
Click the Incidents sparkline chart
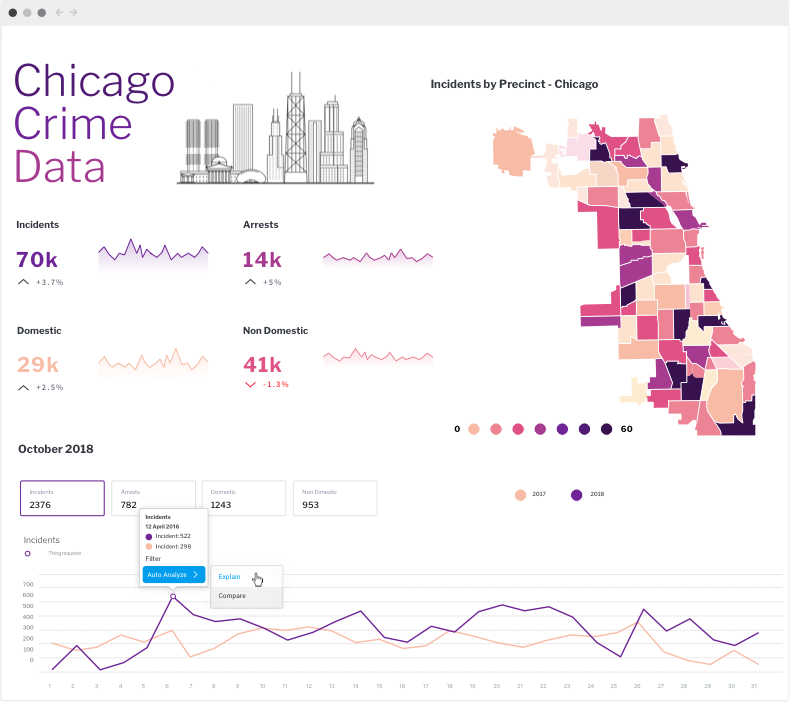tap(153, 254)
